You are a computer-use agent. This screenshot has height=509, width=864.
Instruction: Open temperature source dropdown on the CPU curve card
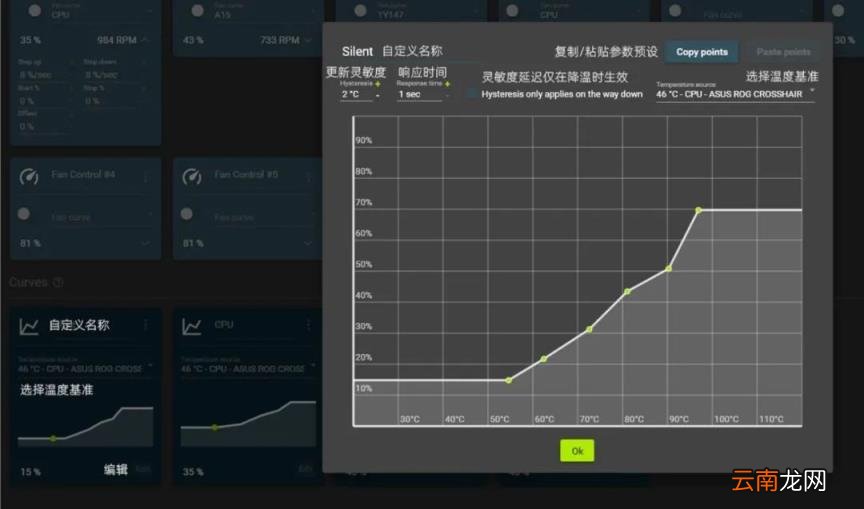coord(249,366)
